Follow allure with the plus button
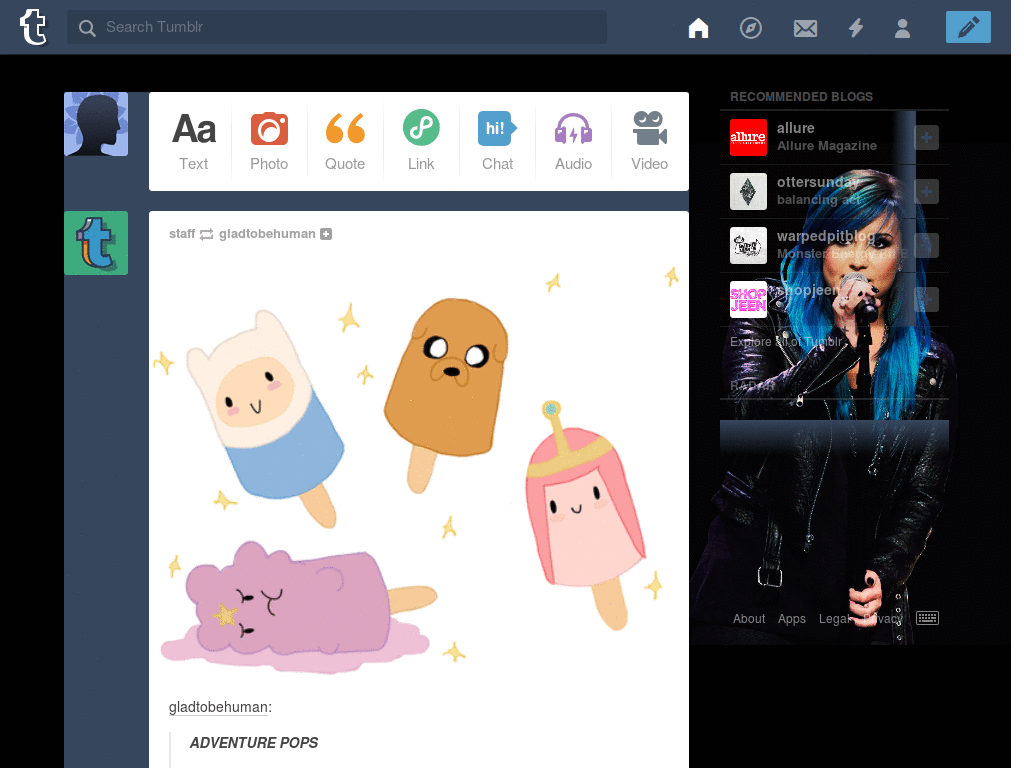 pos(926,138)
